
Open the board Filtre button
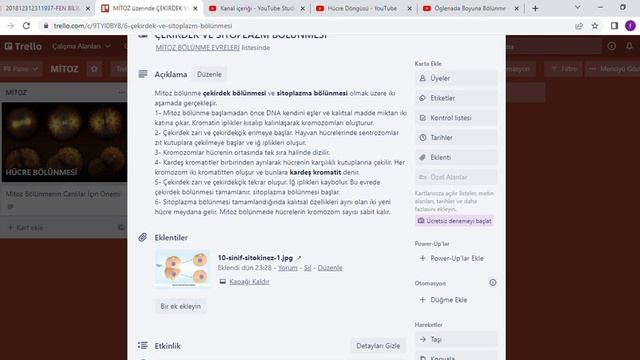pyautogui.click(x=563, y=69)
